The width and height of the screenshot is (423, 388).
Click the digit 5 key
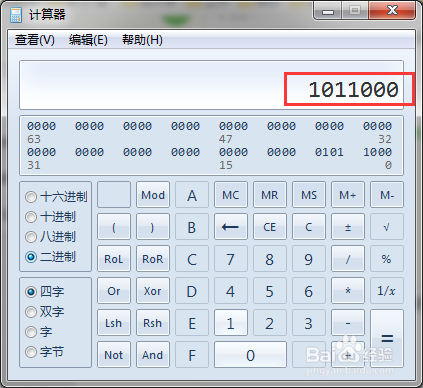270,291
